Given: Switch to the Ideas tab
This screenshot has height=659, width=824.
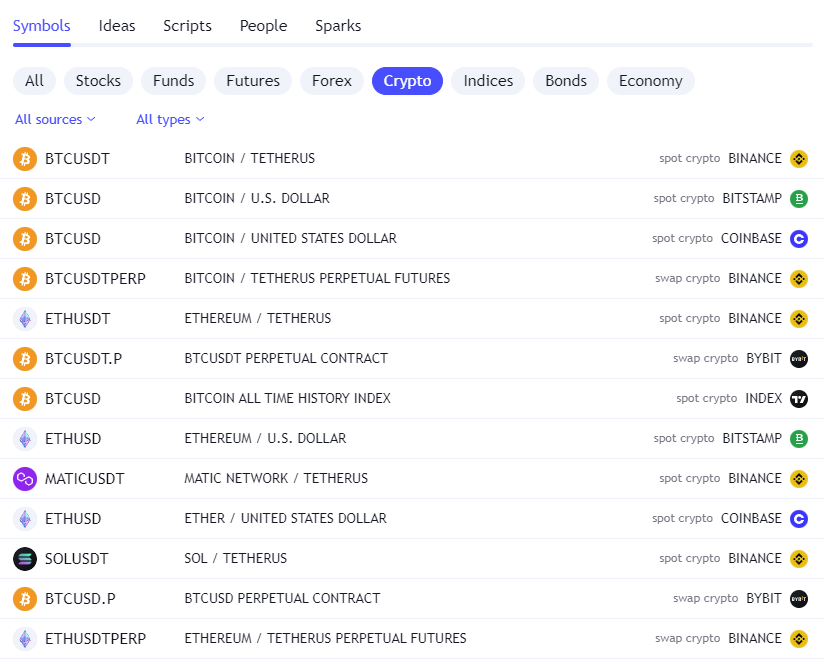Looking at the screenshot, I should [x=117, y=26].
